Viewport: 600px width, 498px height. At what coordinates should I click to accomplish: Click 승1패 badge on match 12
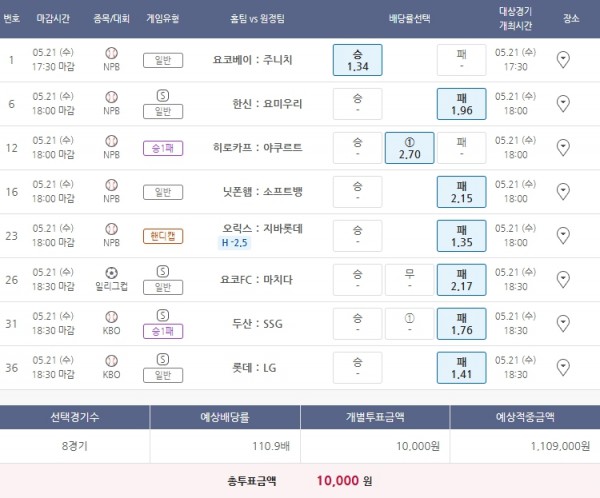[163, 148]
